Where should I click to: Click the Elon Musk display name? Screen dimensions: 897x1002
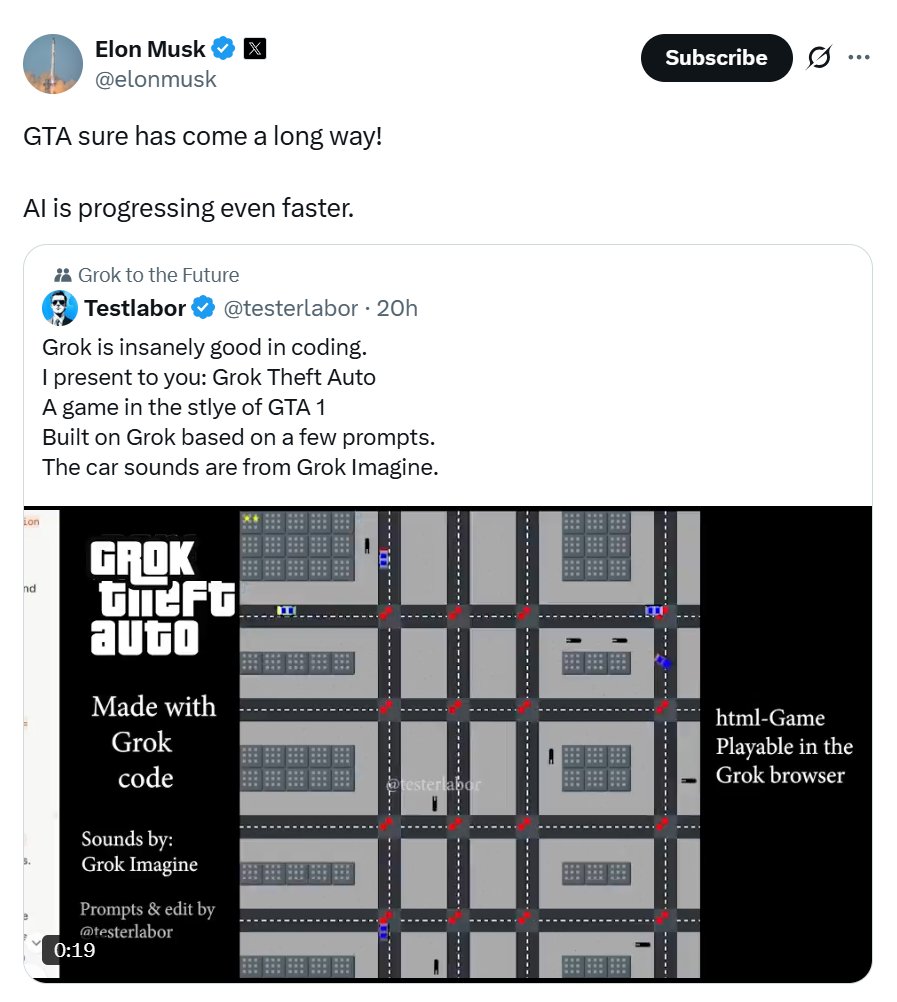pos(150,49)
